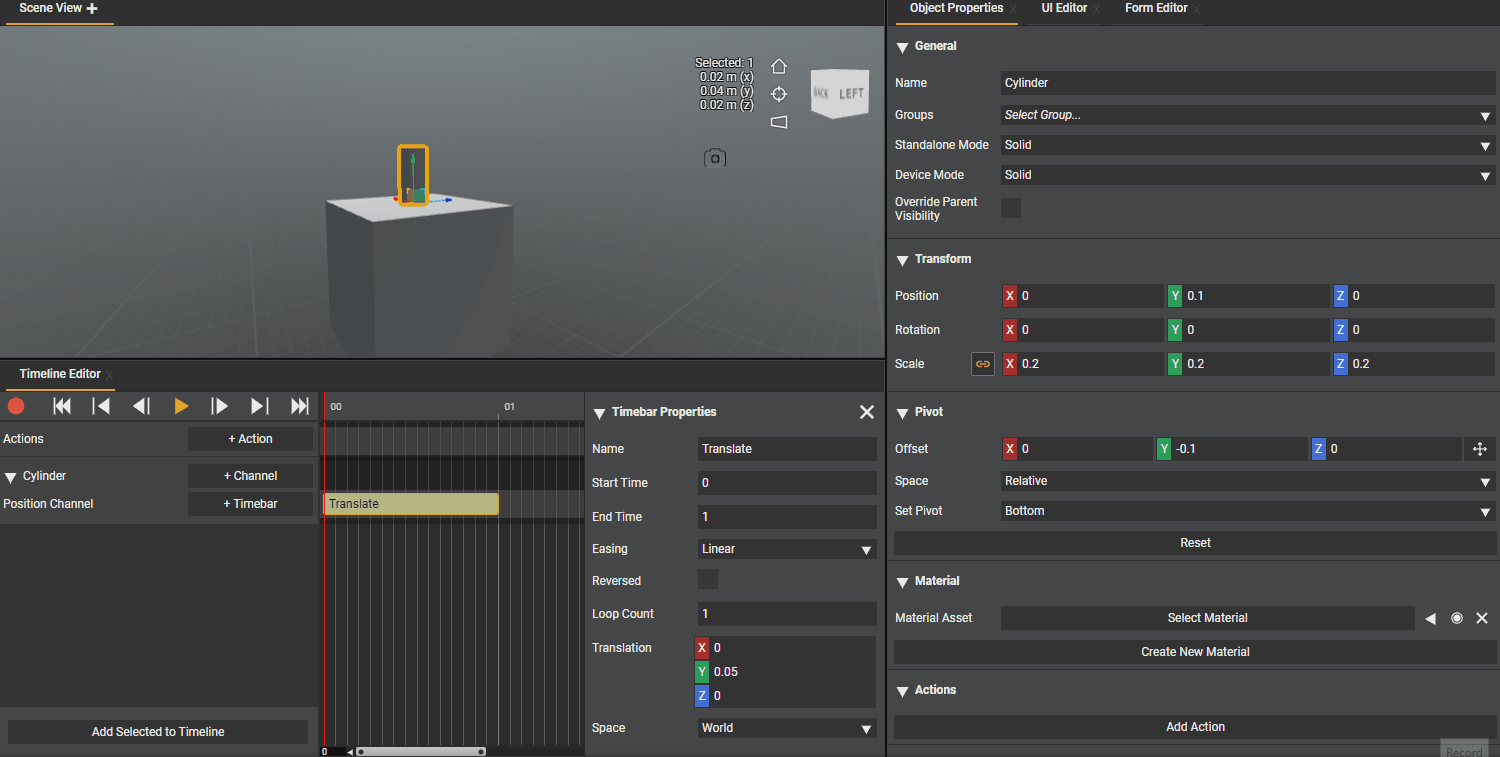
Task: Open the Easing dropdown
Action: (786, 549)
